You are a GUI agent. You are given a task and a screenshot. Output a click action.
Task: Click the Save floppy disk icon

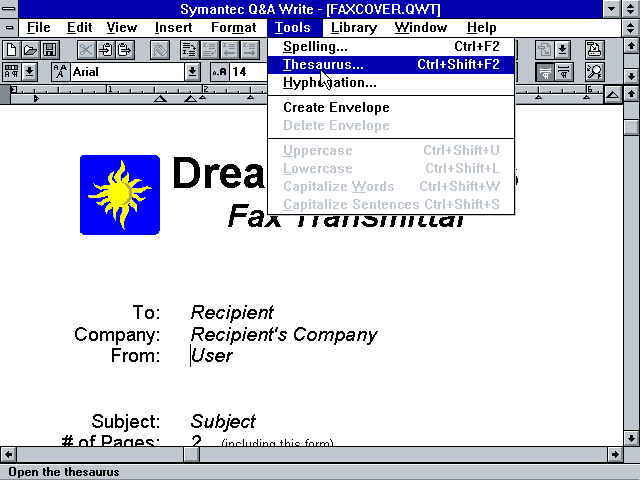point(50,50)
